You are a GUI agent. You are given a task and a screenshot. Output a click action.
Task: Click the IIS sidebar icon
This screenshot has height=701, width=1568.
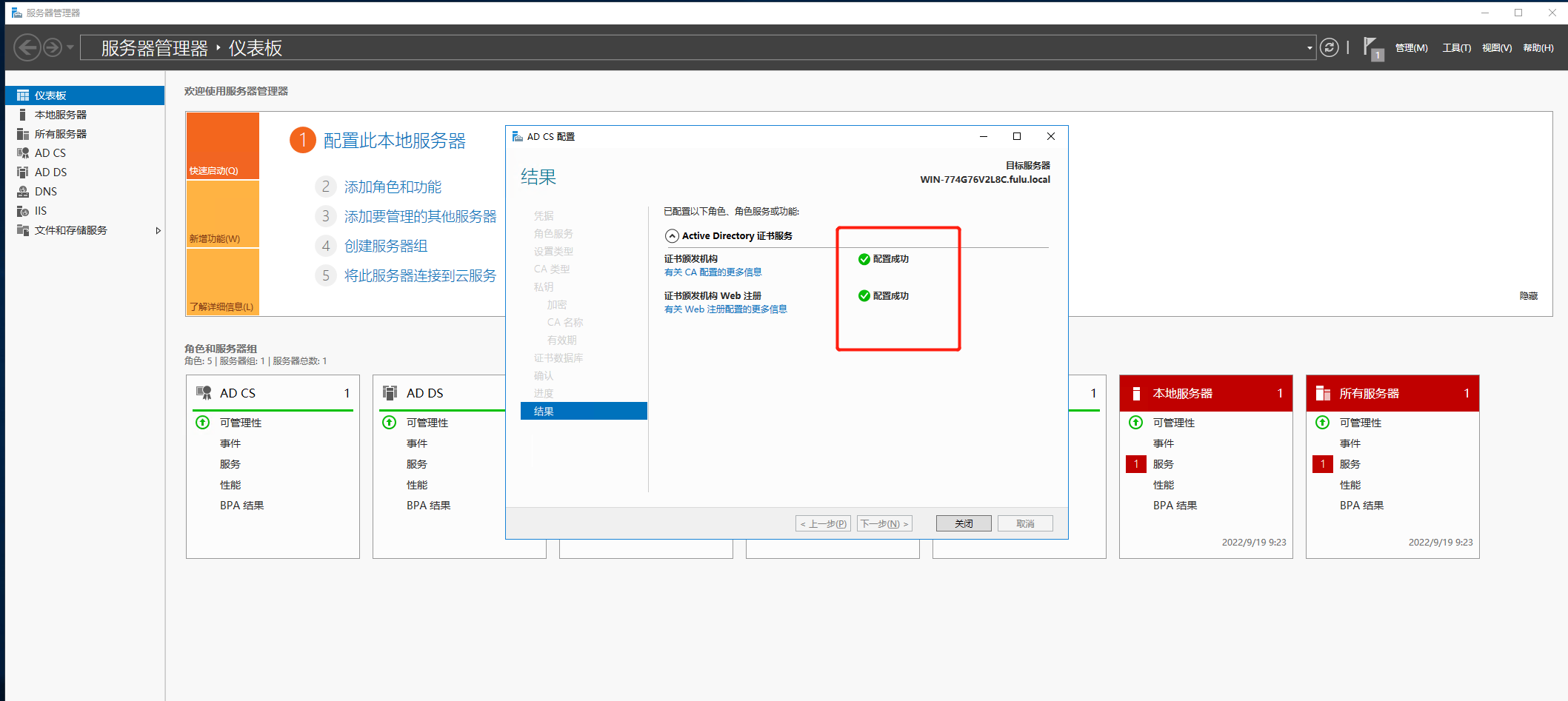tap(23, 211)
